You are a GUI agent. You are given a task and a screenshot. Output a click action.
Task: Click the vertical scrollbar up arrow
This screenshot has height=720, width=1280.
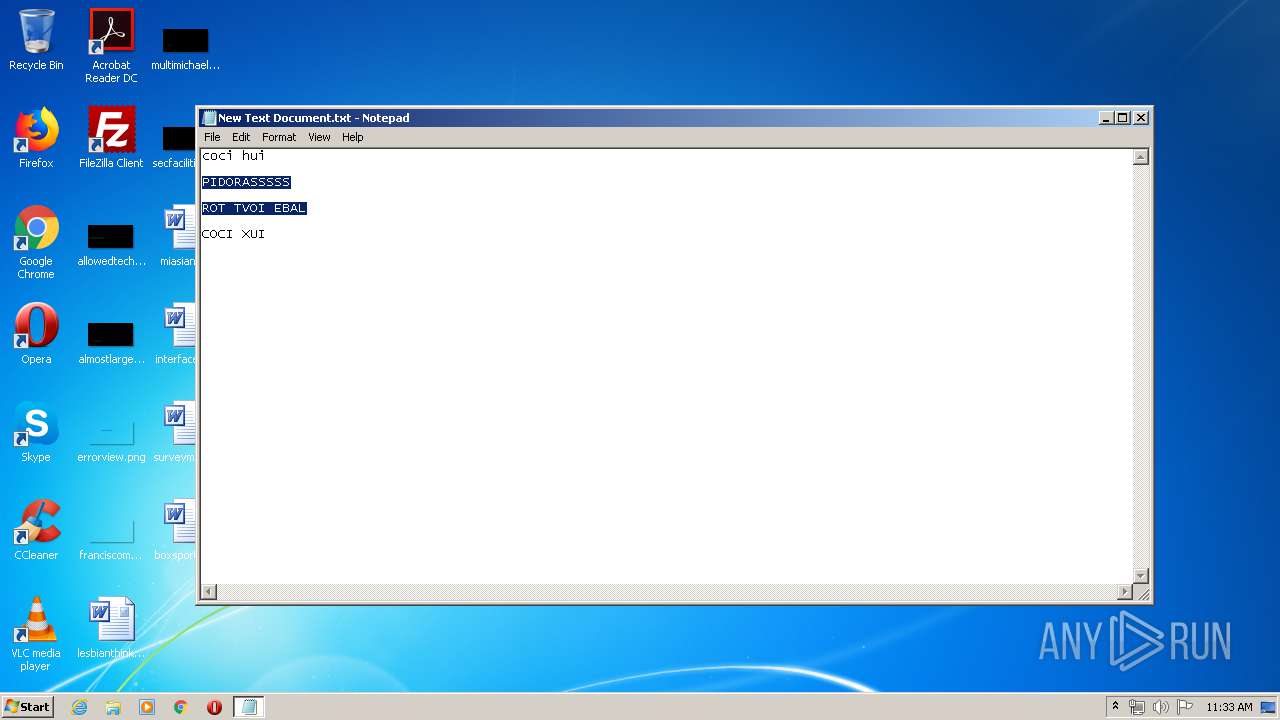tap(1141, 157)
